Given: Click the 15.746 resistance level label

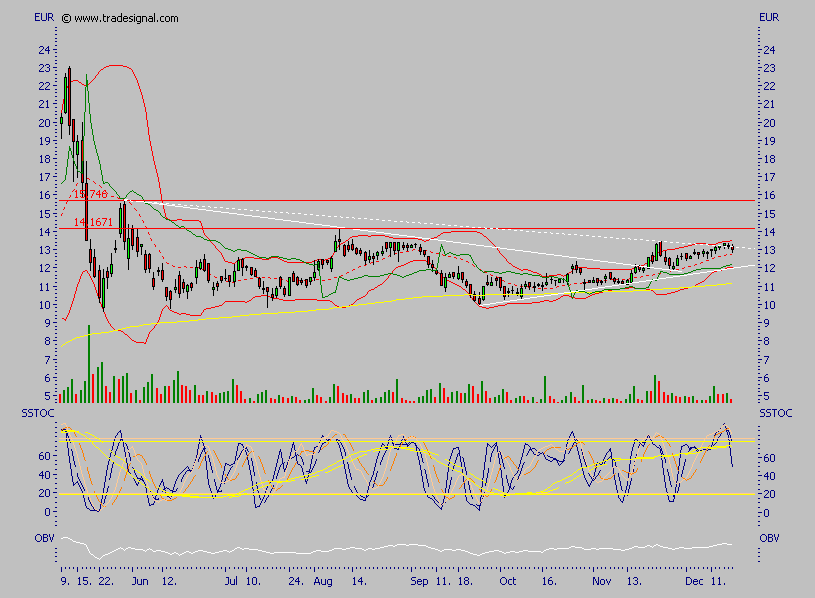Looking at the screenshot, I should [x=90, y=194].
